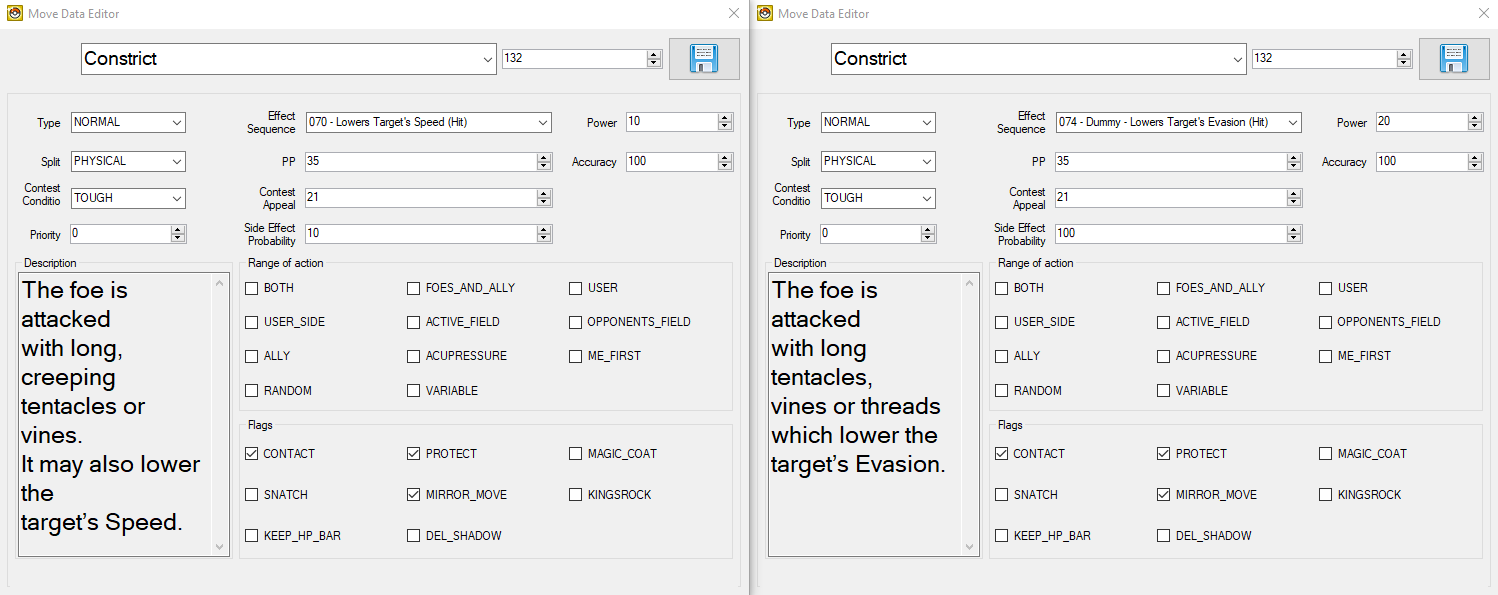Click the app icon in right window title bar

pyautogui.click(x=765, y=13)
